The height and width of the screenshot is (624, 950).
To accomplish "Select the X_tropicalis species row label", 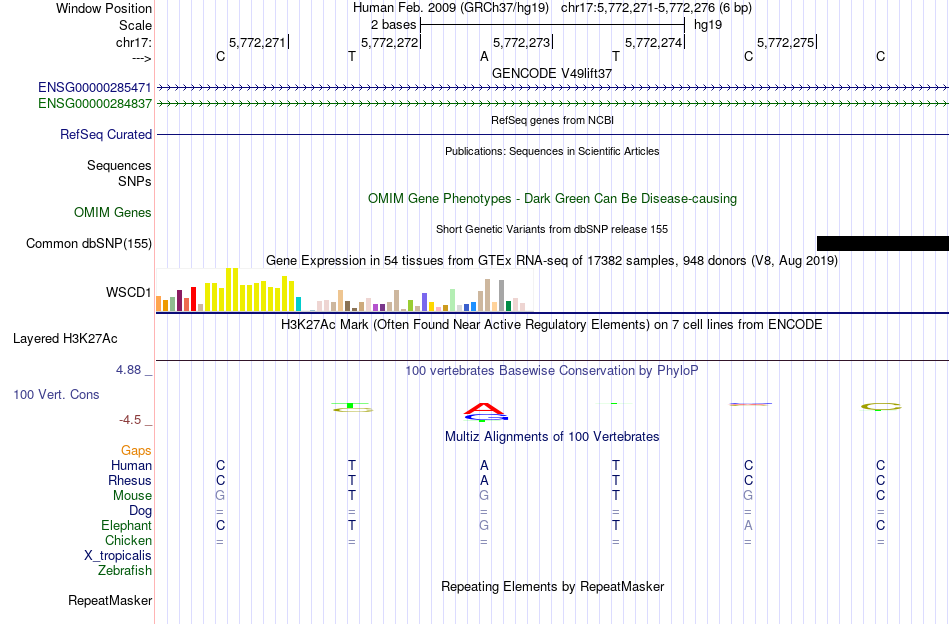I will pyautogui.click(x=118, y=556).
